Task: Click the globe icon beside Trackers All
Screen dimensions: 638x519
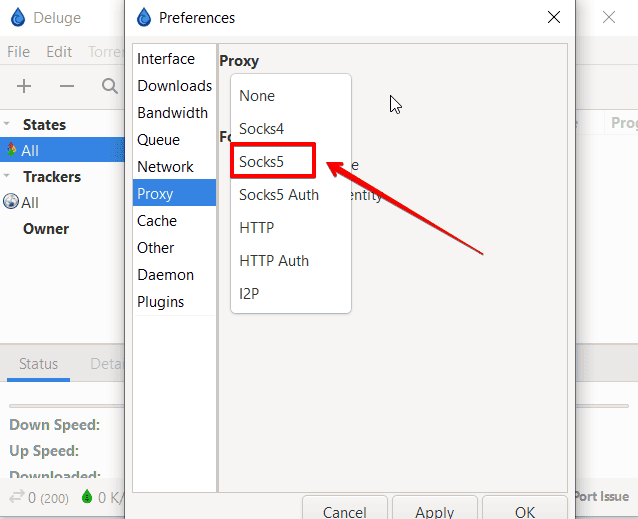Action: click(11, 202)
